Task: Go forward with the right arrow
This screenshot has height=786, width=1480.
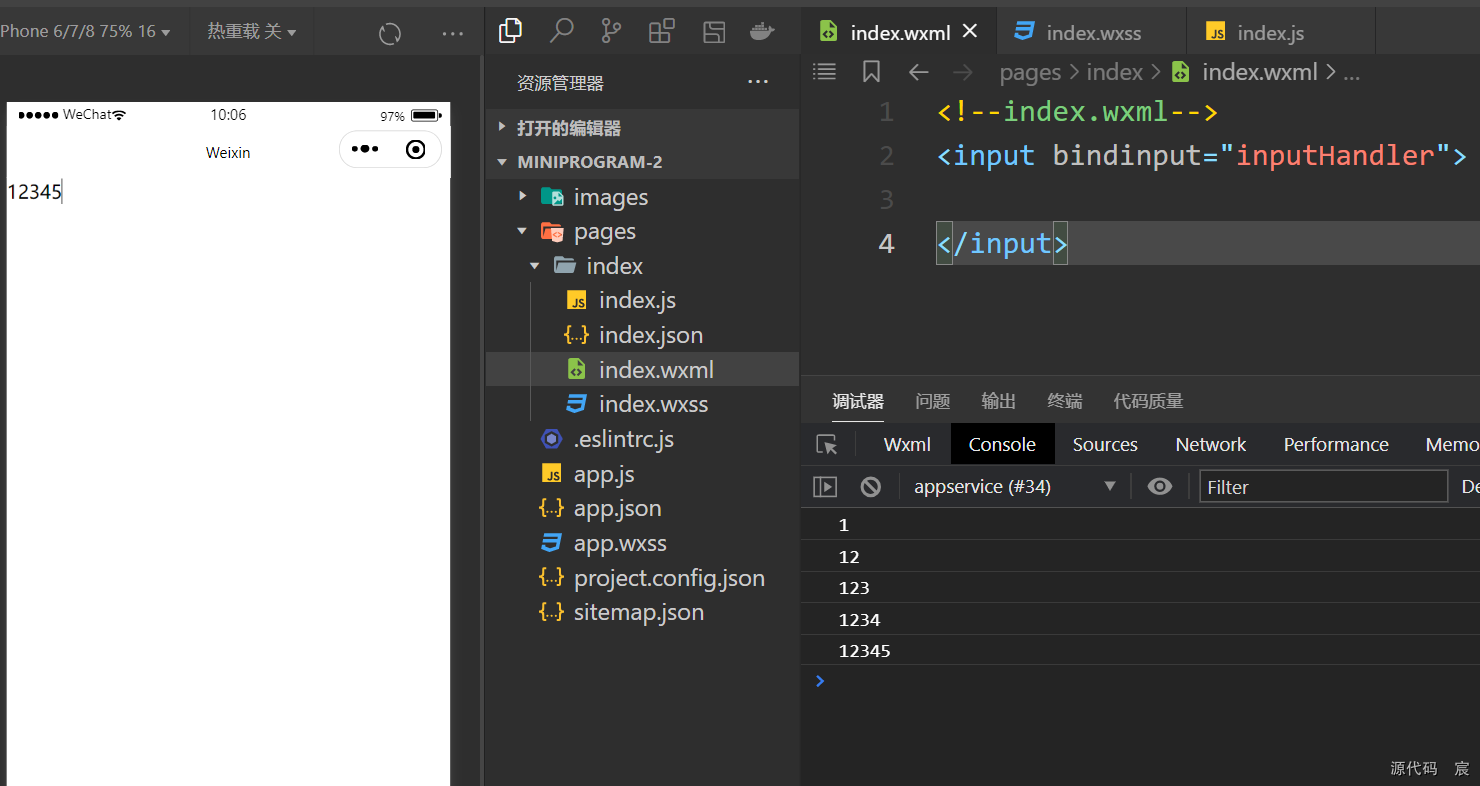Action: tap(963, 71)
